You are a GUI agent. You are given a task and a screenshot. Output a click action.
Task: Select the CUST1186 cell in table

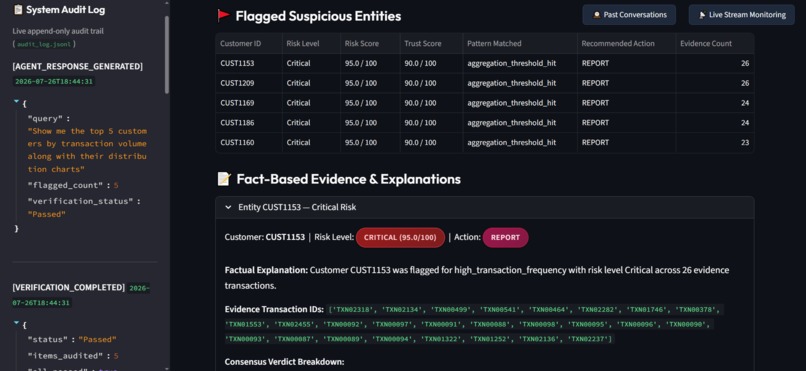tap(249, 123)
